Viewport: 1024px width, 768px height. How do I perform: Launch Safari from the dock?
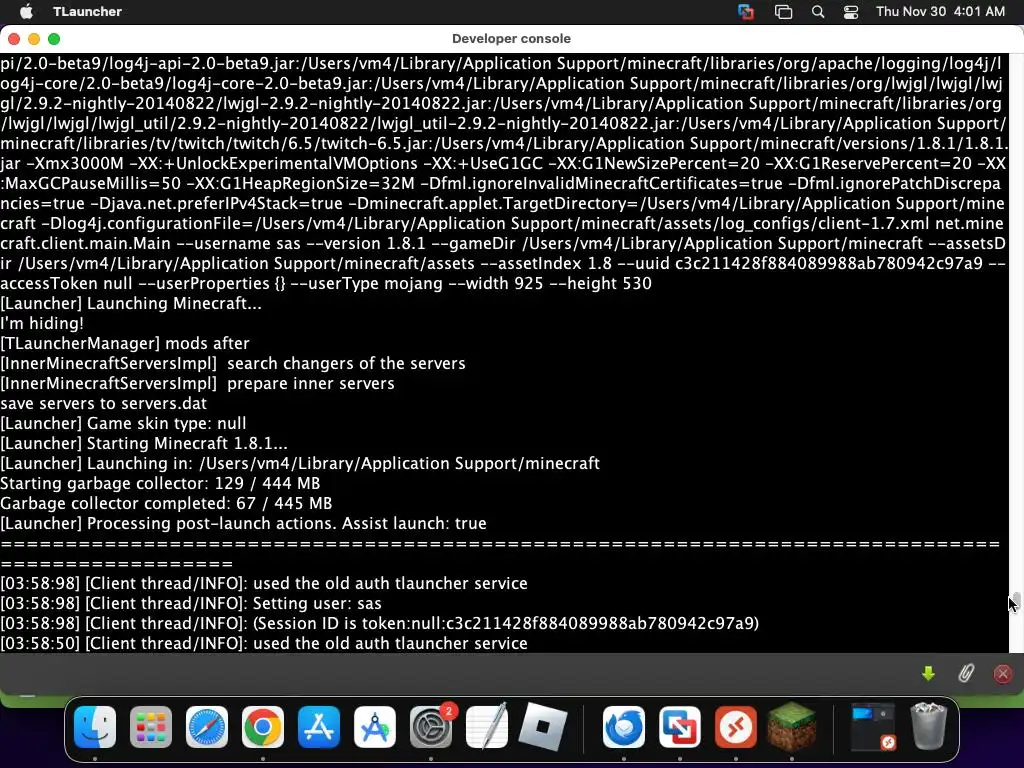207,727
